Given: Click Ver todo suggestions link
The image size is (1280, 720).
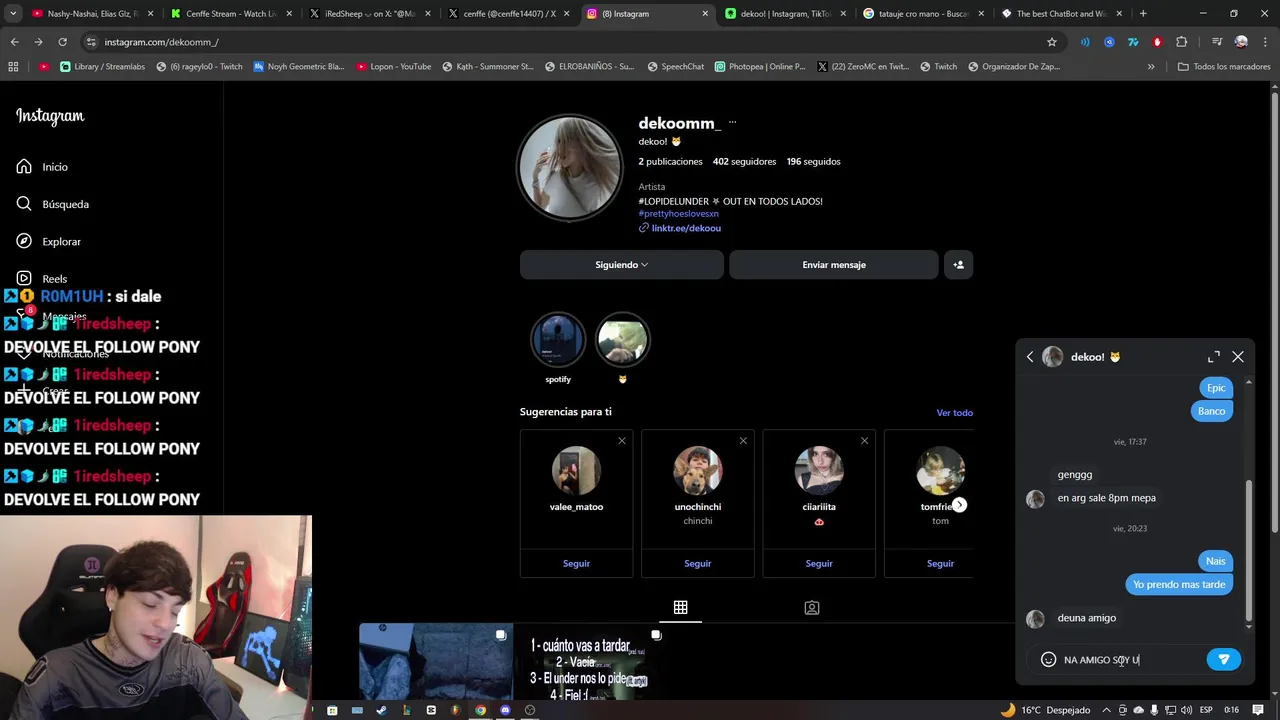Looking at the screenshot, I should pos(954,412).
